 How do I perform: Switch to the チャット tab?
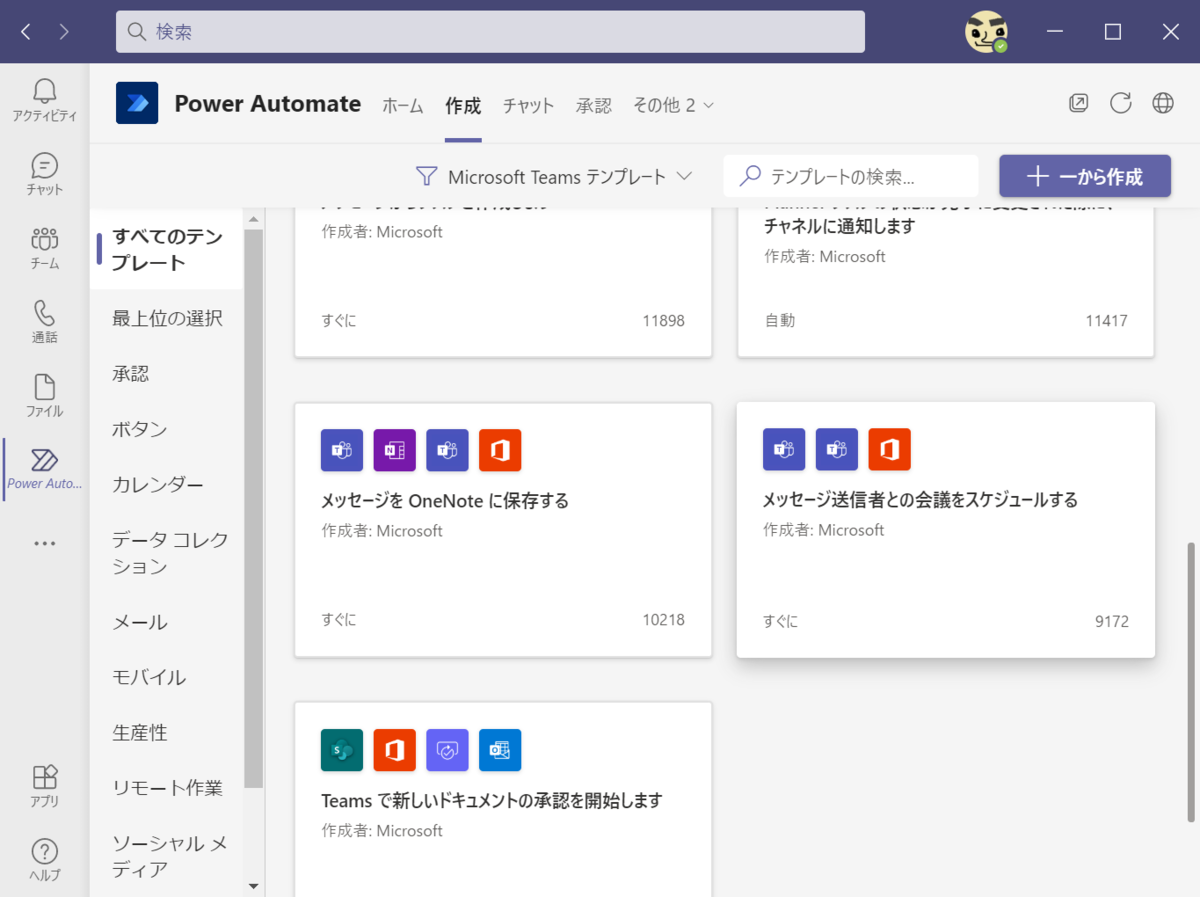[528, 105]
